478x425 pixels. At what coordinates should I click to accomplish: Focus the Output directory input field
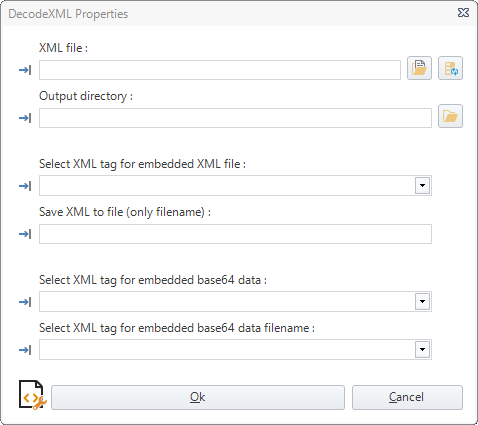tap(235, 118)
